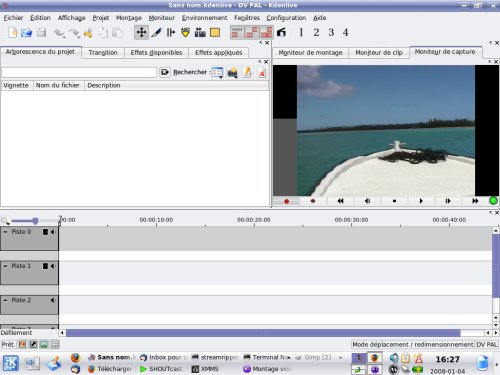Click the dark figures icon in the toolbar
Viewport: 500px width, 375px height.
coord(200,33)
